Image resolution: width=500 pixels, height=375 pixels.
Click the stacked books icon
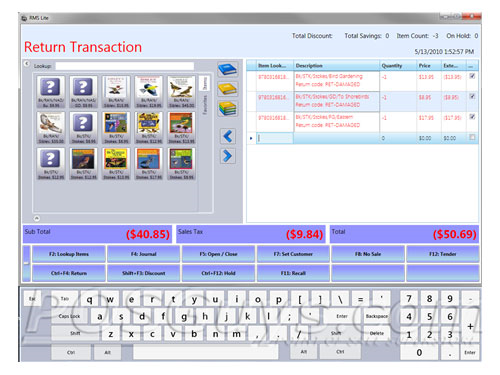click(x=228, y=109)
